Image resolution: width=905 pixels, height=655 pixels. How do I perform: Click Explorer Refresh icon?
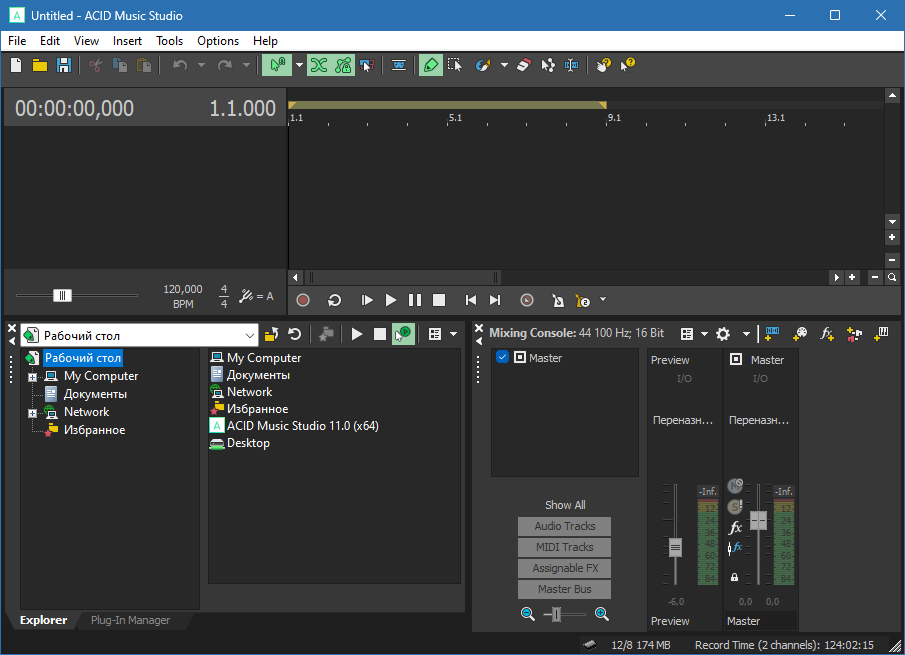295,334
